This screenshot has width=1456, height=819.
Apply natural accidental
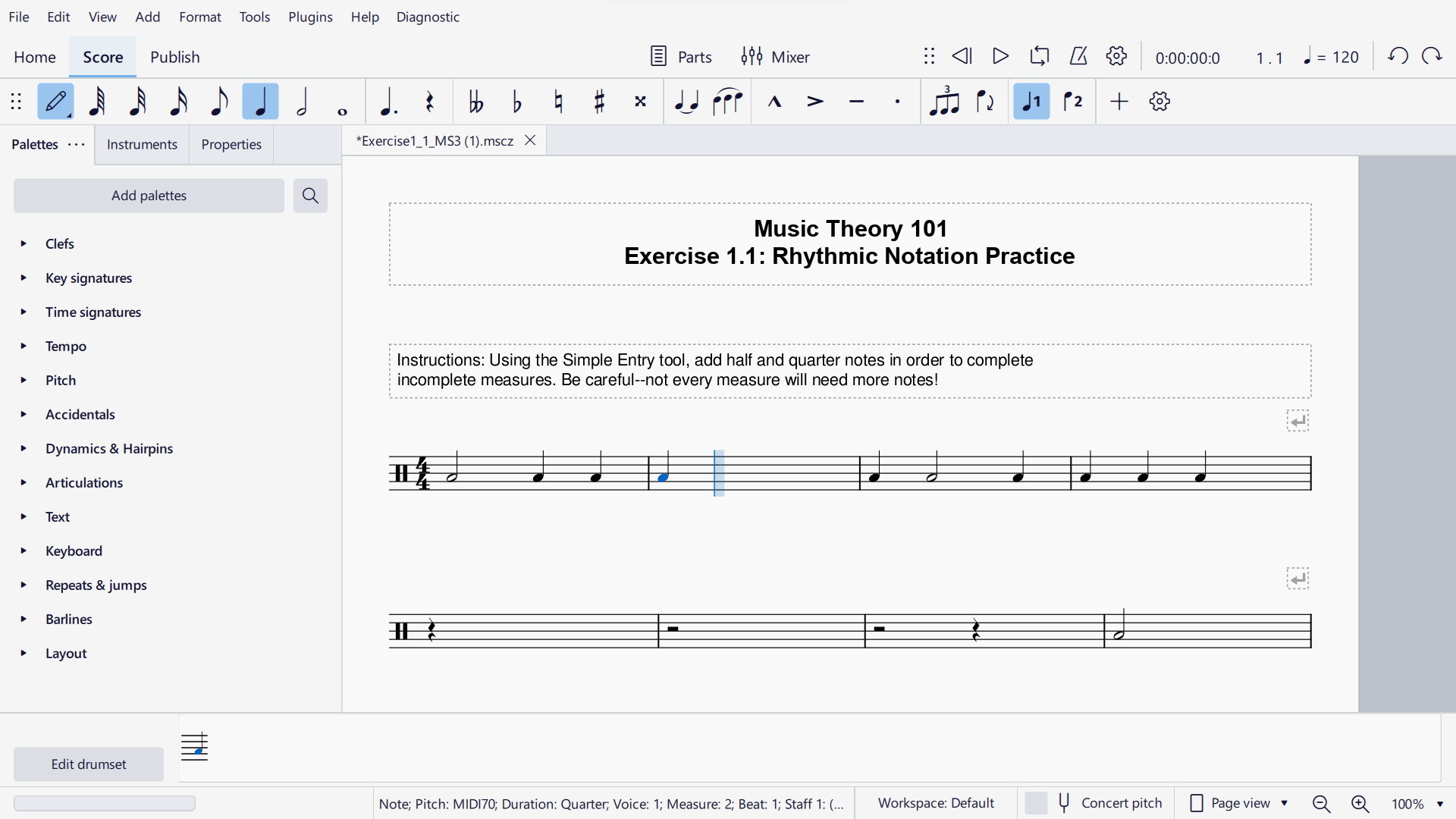tap(559, 102)
